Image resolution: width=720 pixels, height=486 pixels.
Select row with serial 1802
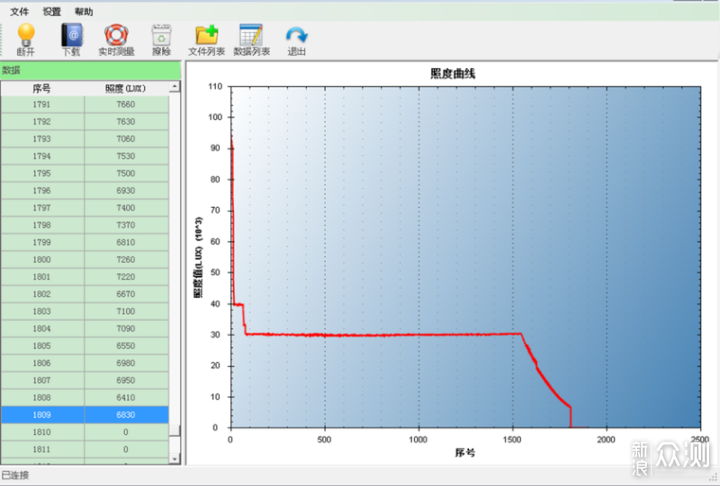(x=84, y=294)
